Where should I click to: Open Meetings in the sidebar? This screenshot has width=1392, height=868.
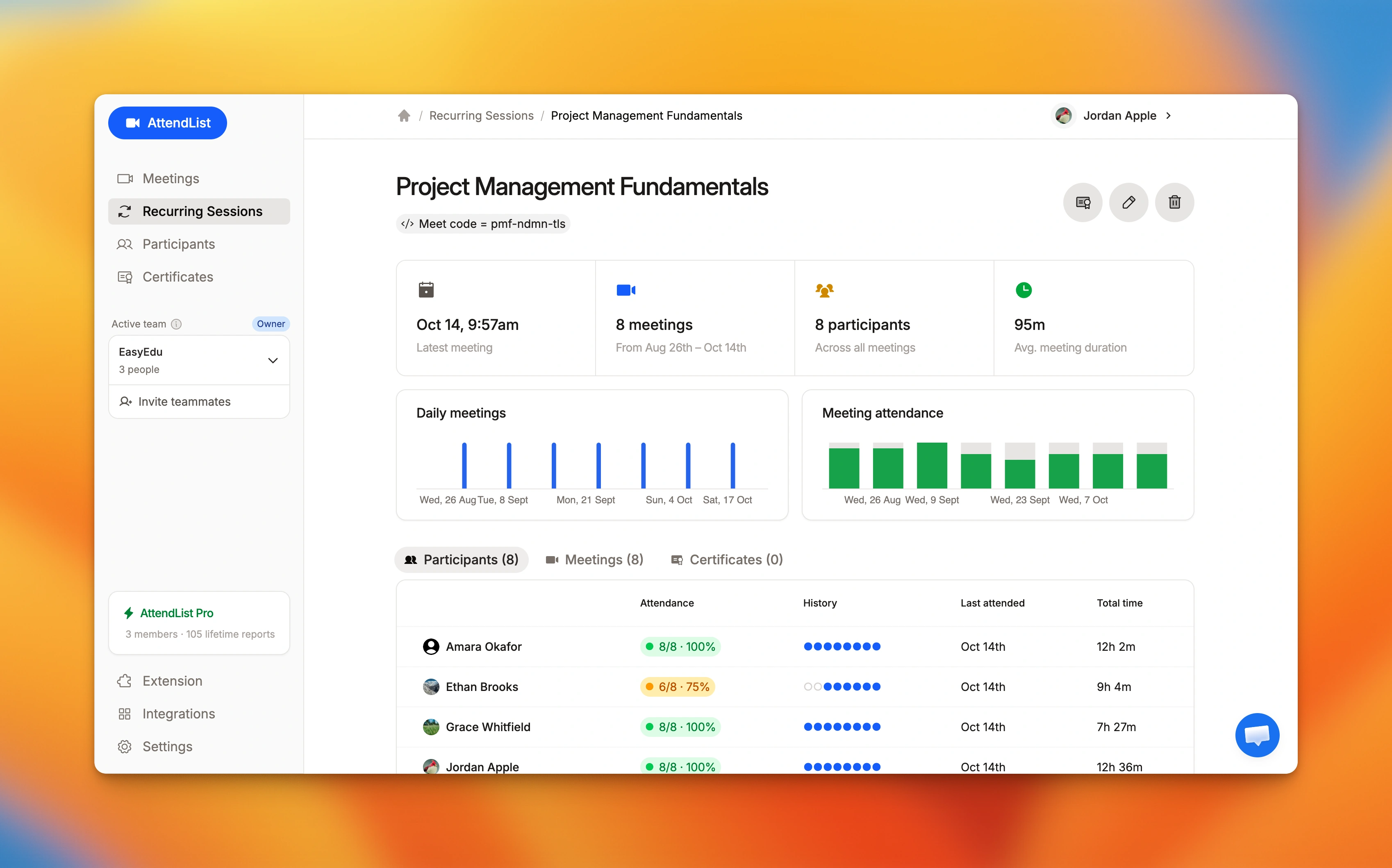pyautogui.click(x=199, y=179)
